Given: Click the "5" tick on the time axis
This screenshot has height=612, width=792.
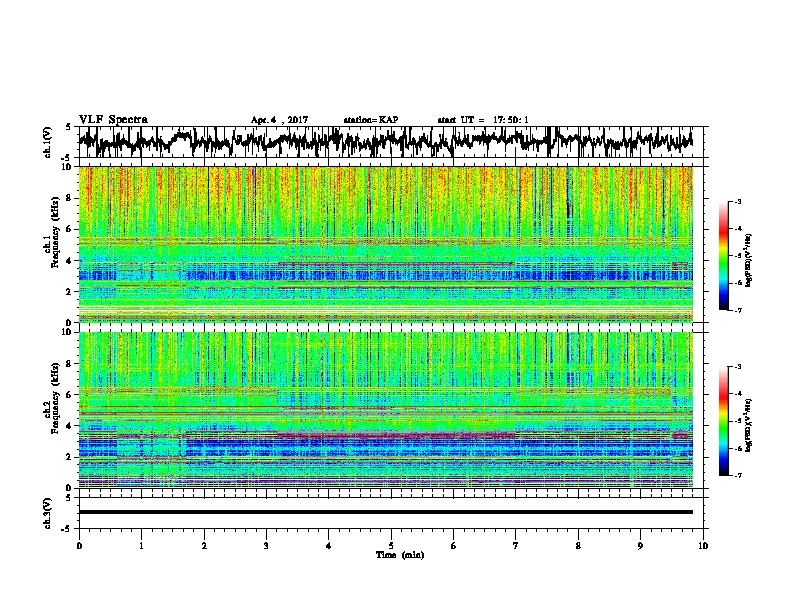Looking at the screenshot, I should click(x=391, y=546).
